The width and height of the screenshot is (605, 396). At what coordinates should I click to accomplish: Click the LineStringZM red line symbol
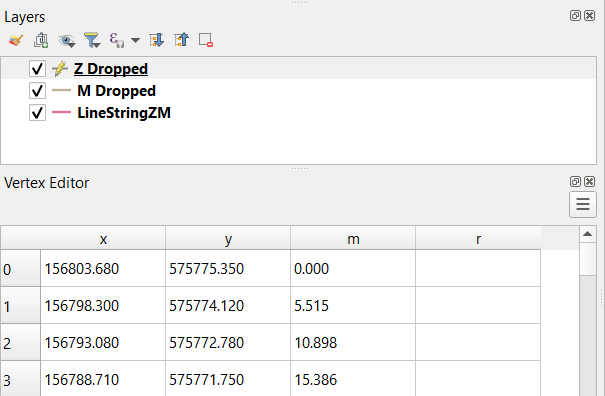point(61,113)
